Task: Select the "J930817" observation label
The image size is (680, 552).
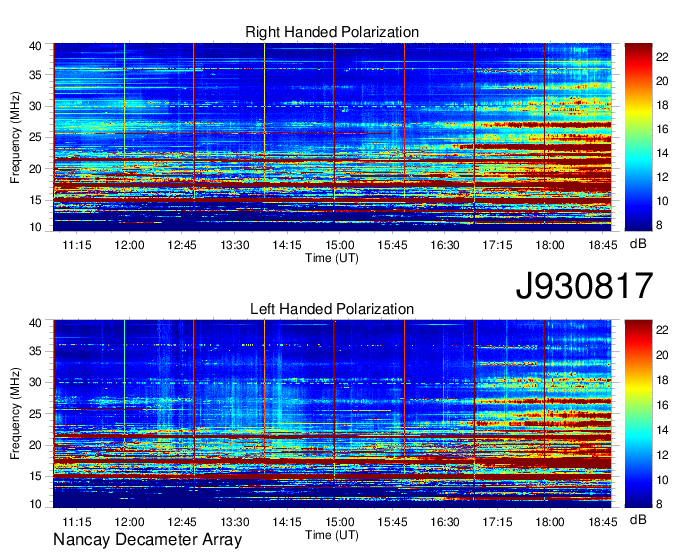Action: (x=584, y=286)
